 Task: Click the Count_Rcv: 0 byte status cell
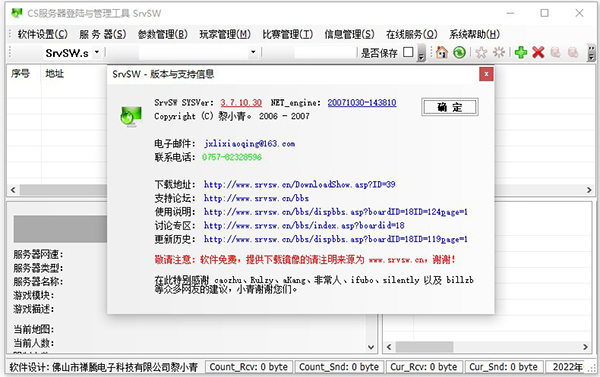point(249,367)
